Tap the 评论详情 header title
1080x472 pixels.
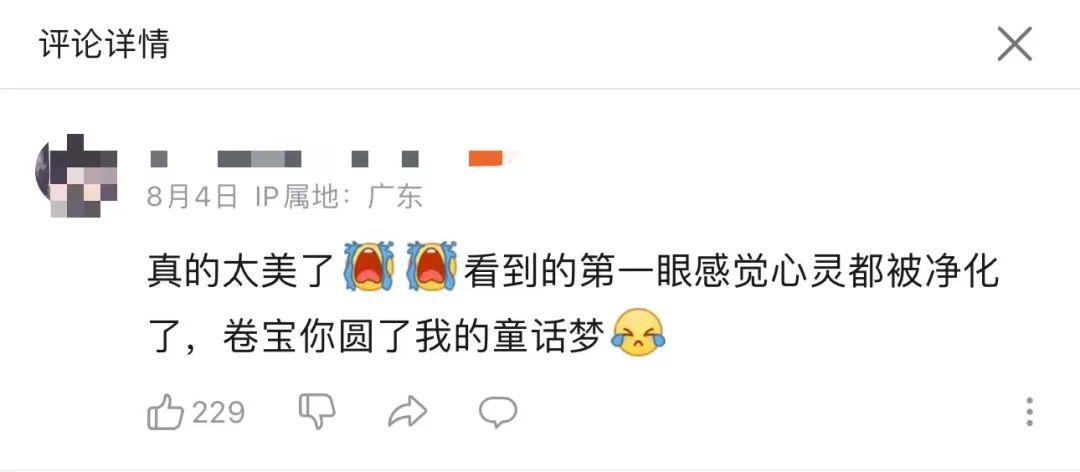click(x=104, y=45)
